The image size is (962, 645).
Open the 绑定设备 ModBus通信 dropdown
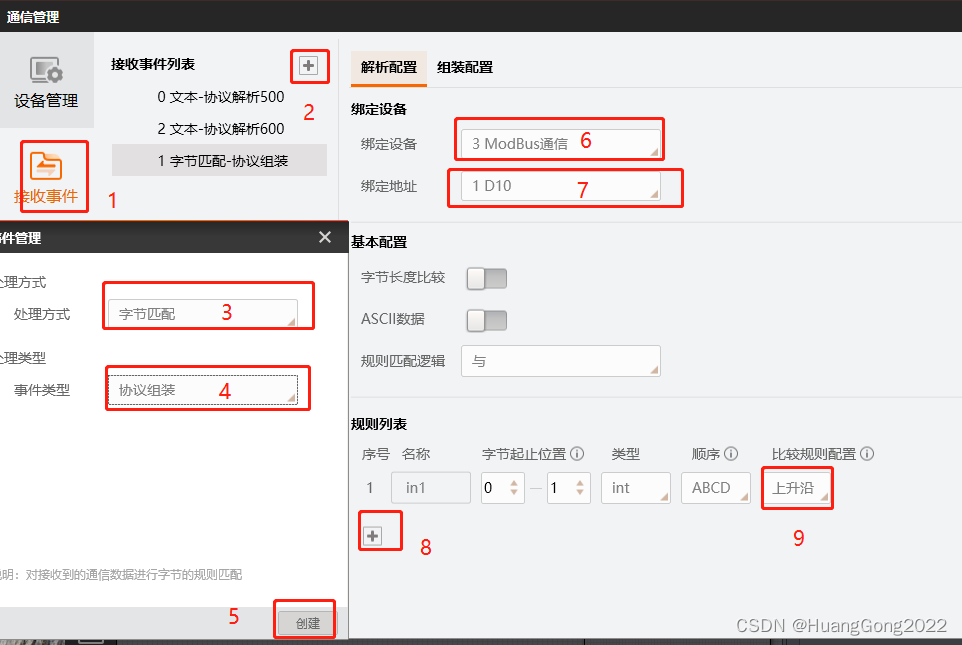[x=561, y=144]
